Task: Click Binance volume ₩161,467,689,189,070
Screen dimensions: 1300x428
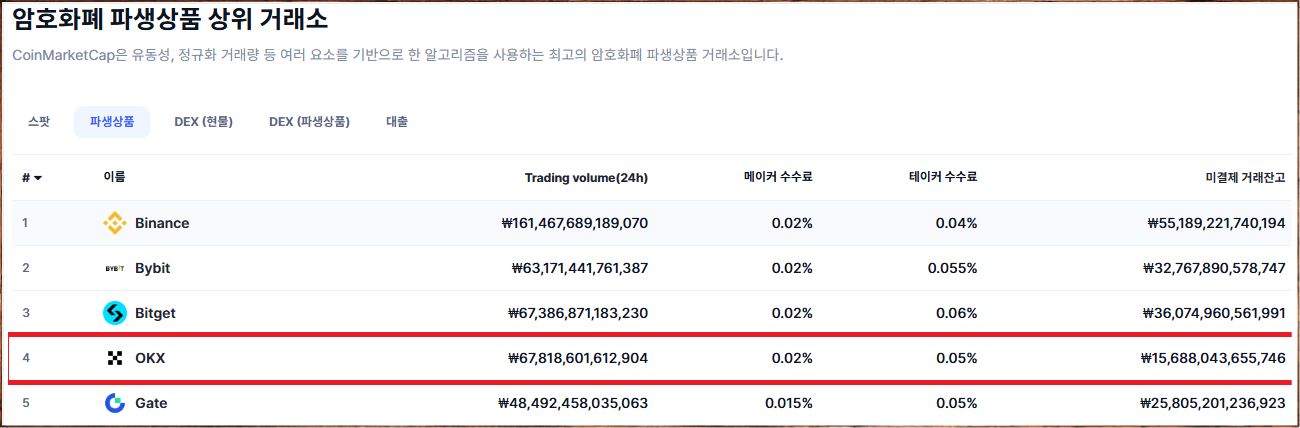Action: pos(574,223)
